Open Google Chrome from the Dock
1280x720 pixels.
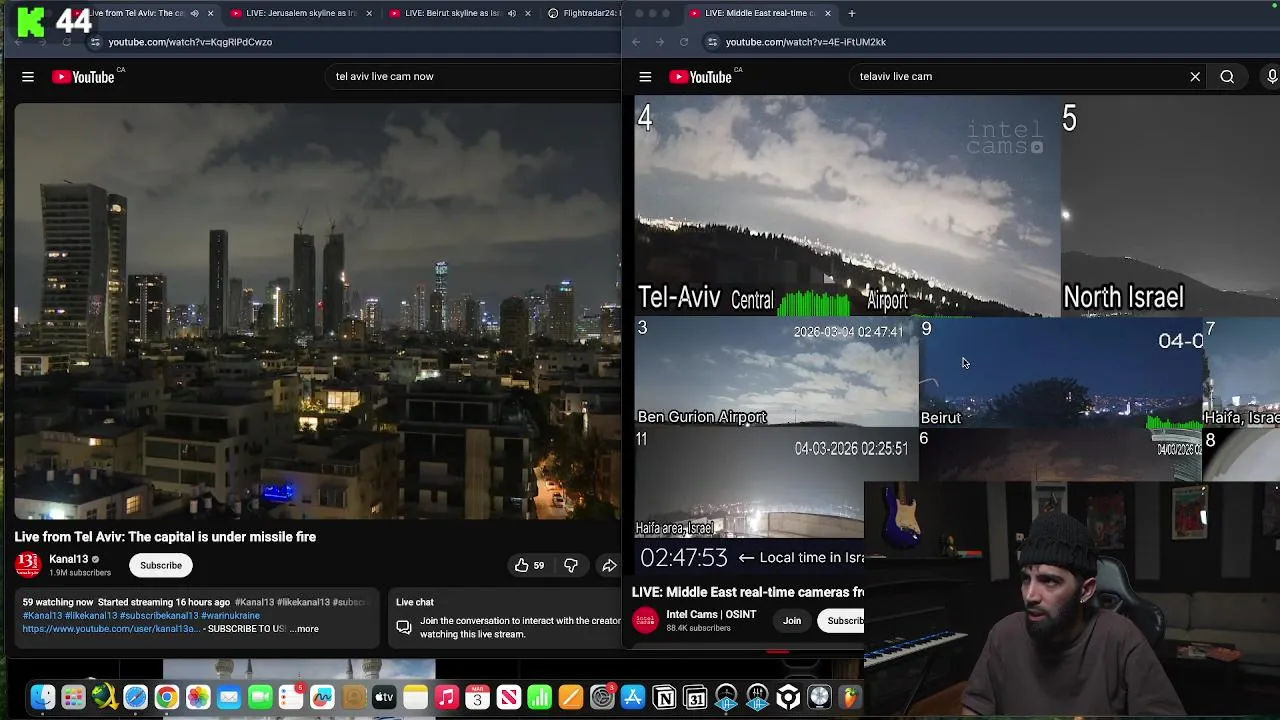167,697
